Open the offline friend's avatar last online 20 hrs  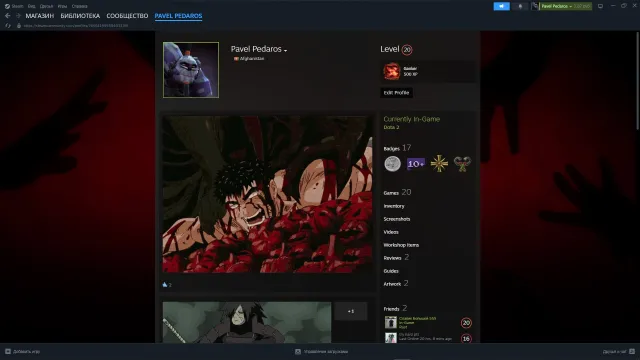click(x=391, y=338)
